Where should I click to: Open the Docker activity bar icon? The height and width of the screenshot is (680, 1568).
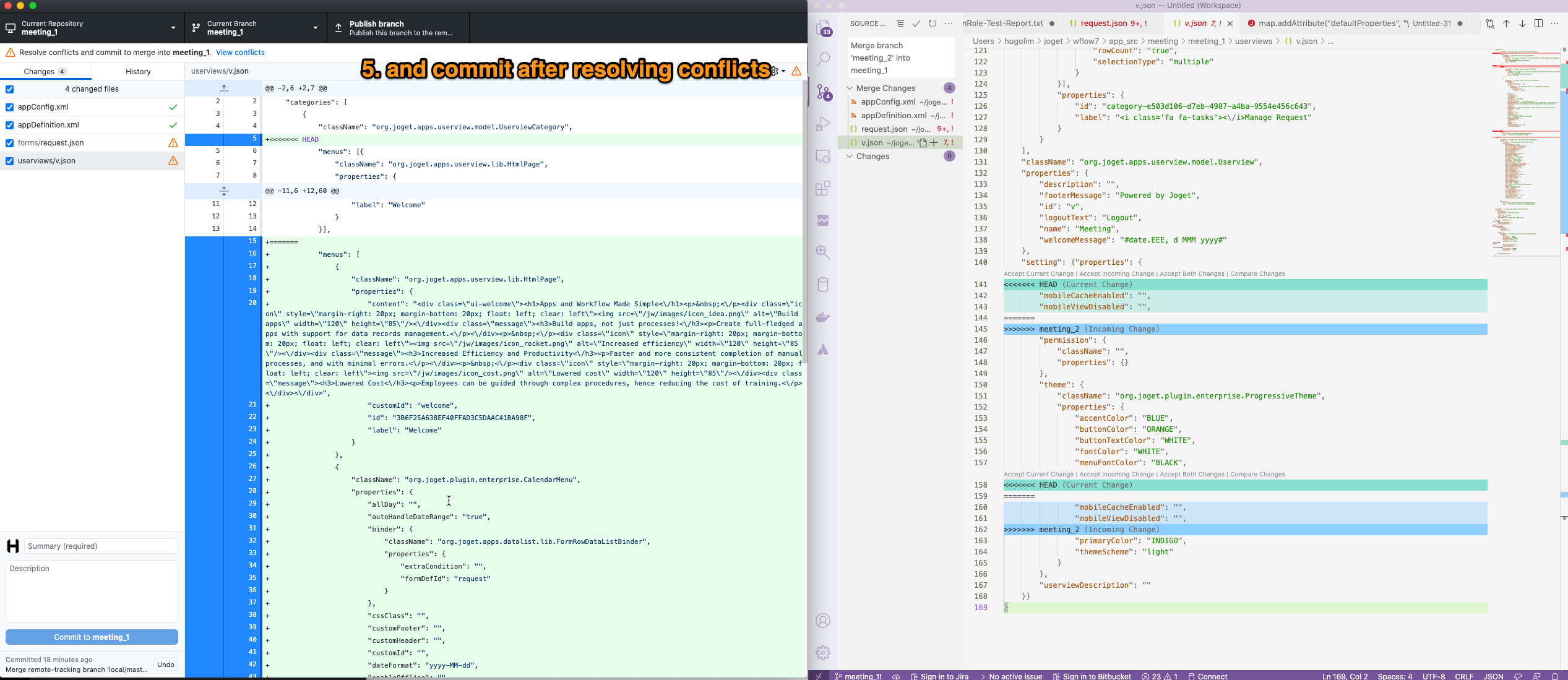coord(823,317)
